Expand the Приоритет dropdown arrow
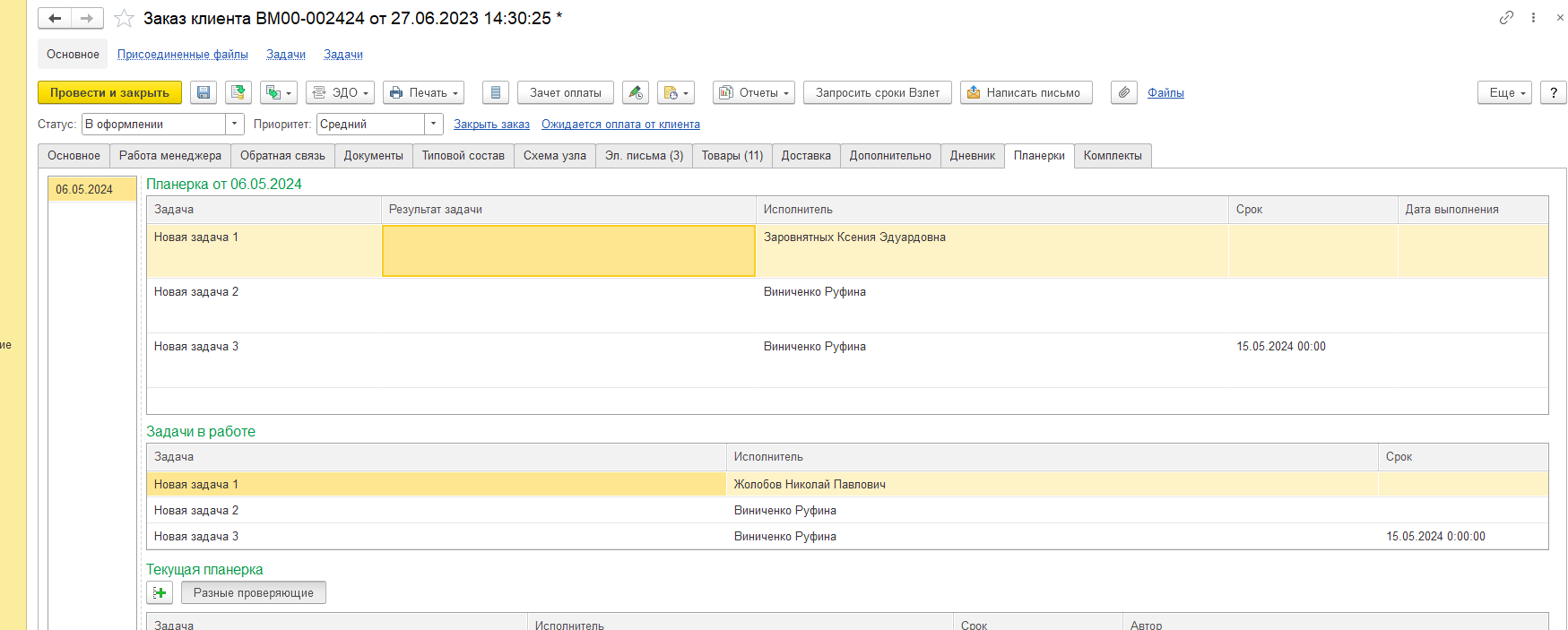Viewport: 1568px width, 630px height. pyautogui.click(x=434, y=124)
